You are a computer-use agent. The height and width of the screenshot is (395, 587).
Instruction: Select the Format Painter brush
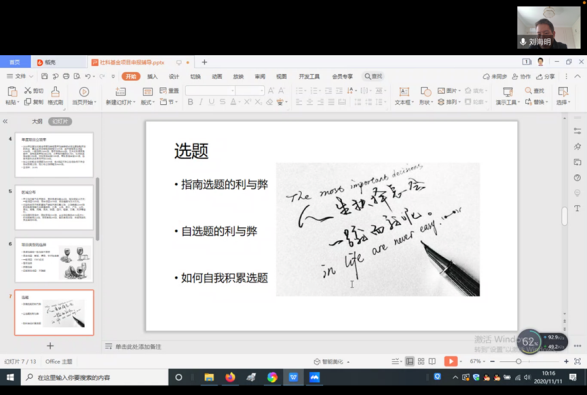(x=55, y=91)
